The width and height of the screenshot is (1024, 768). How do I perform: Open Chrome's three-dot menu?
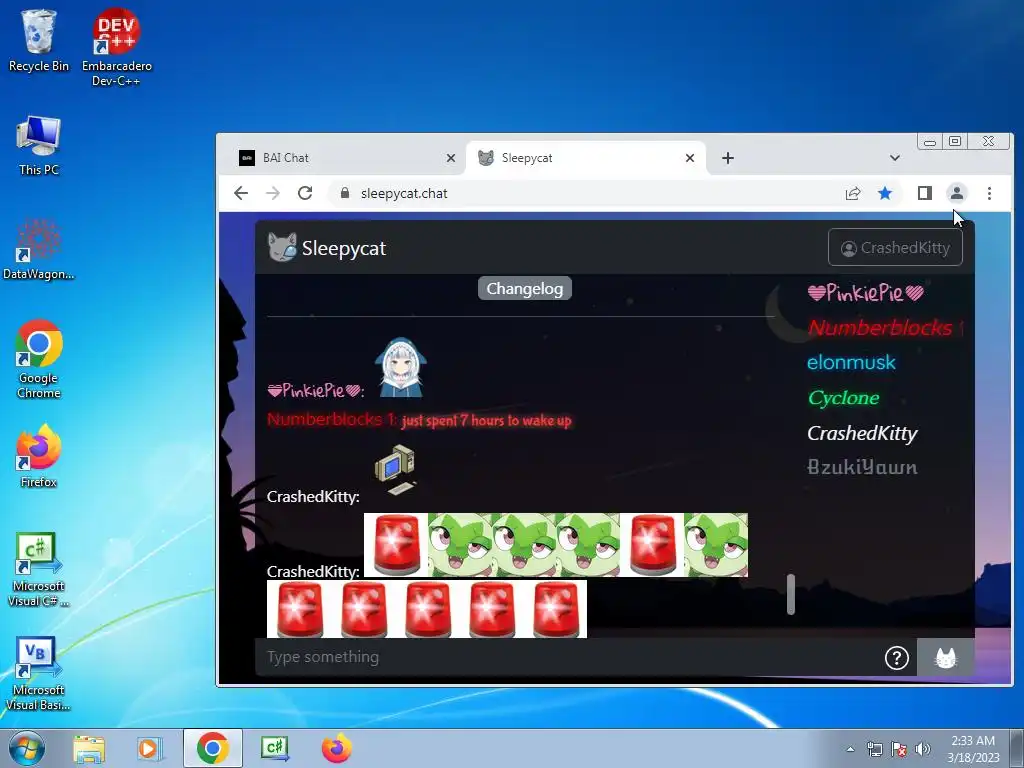coord(989,193)
